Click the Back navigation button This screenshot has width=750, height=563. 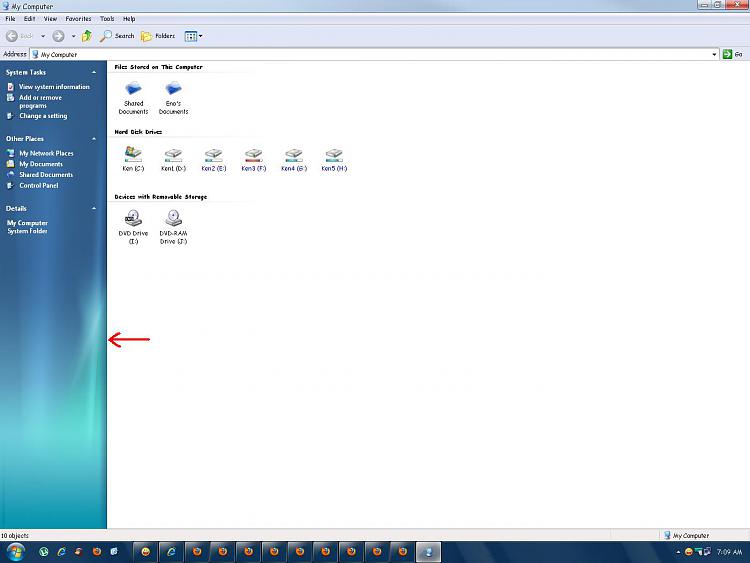(20, 36)
